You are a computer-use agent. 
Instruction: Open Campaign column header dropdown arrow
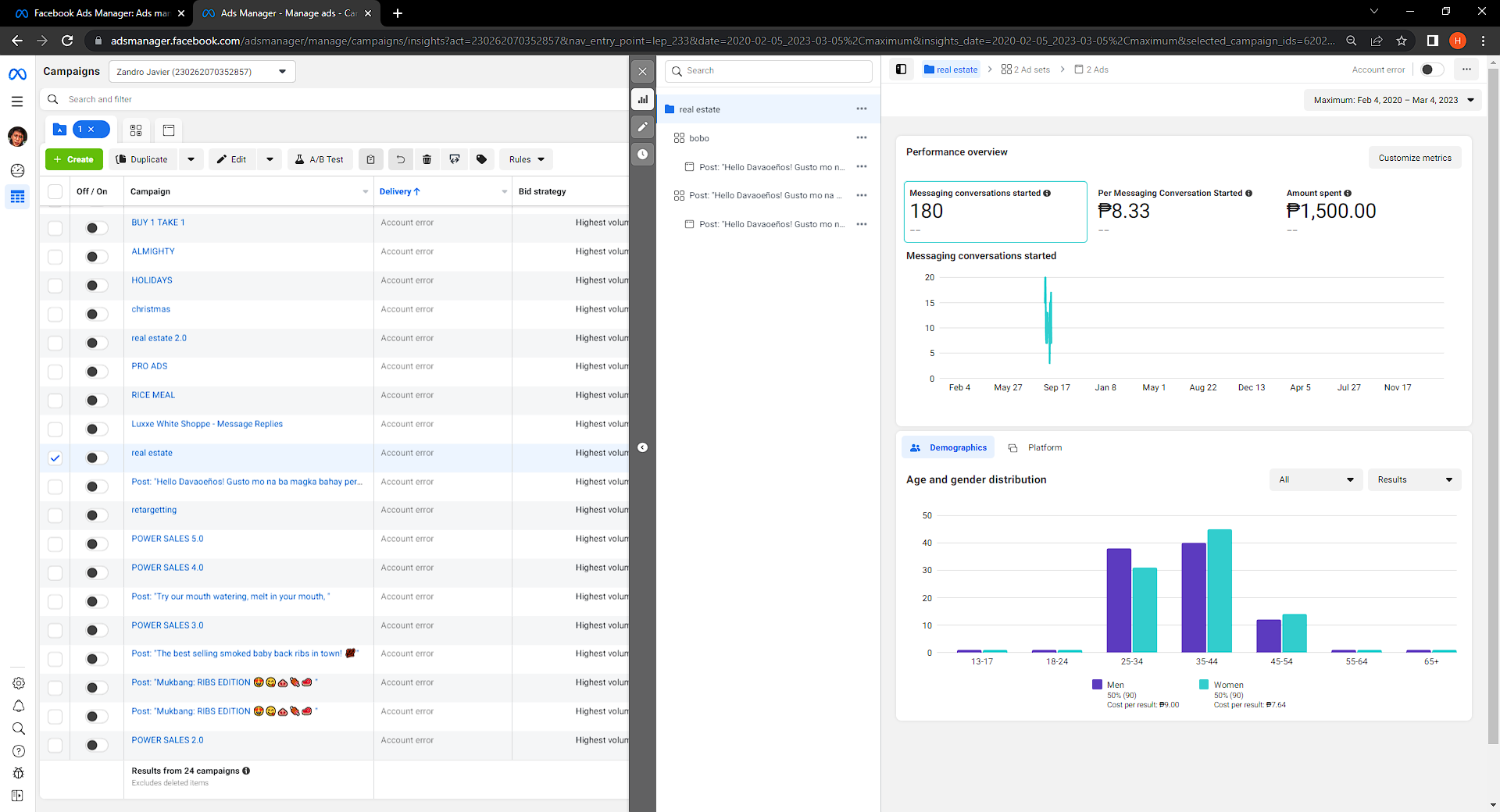tap(366, 192)
